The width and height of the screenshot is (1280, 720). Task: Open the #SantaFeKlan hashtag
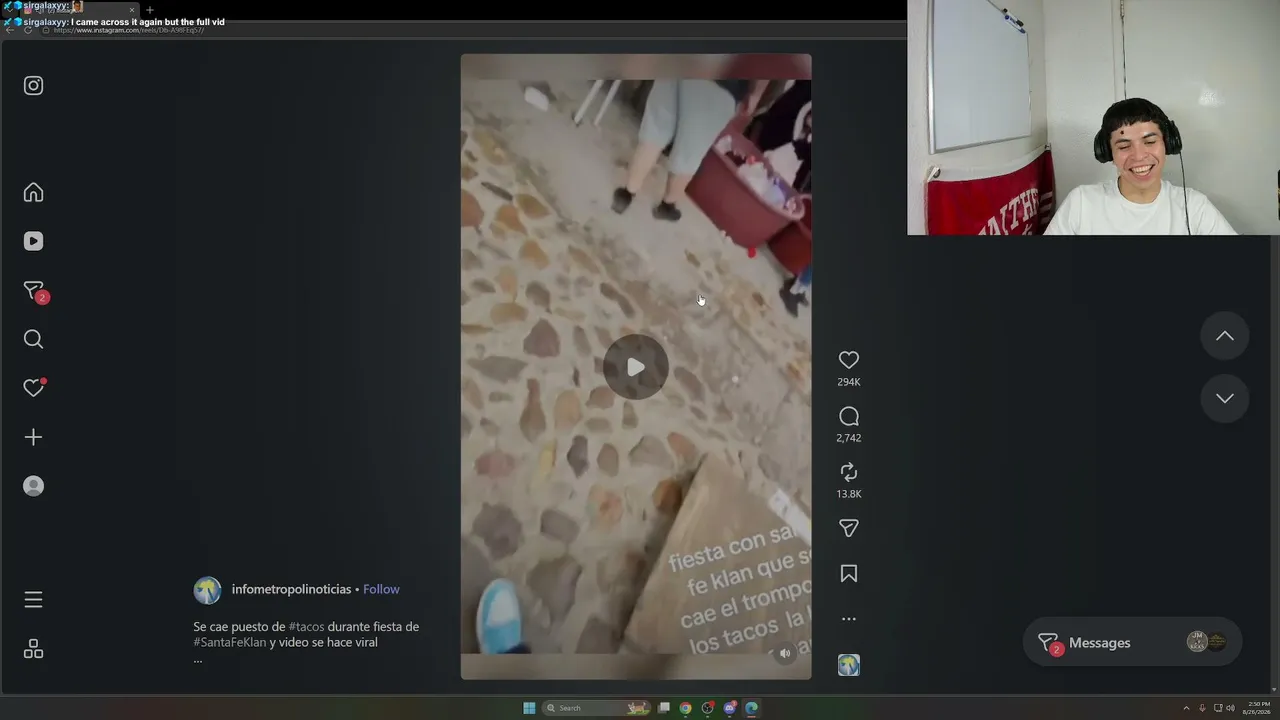pos(230,643)
